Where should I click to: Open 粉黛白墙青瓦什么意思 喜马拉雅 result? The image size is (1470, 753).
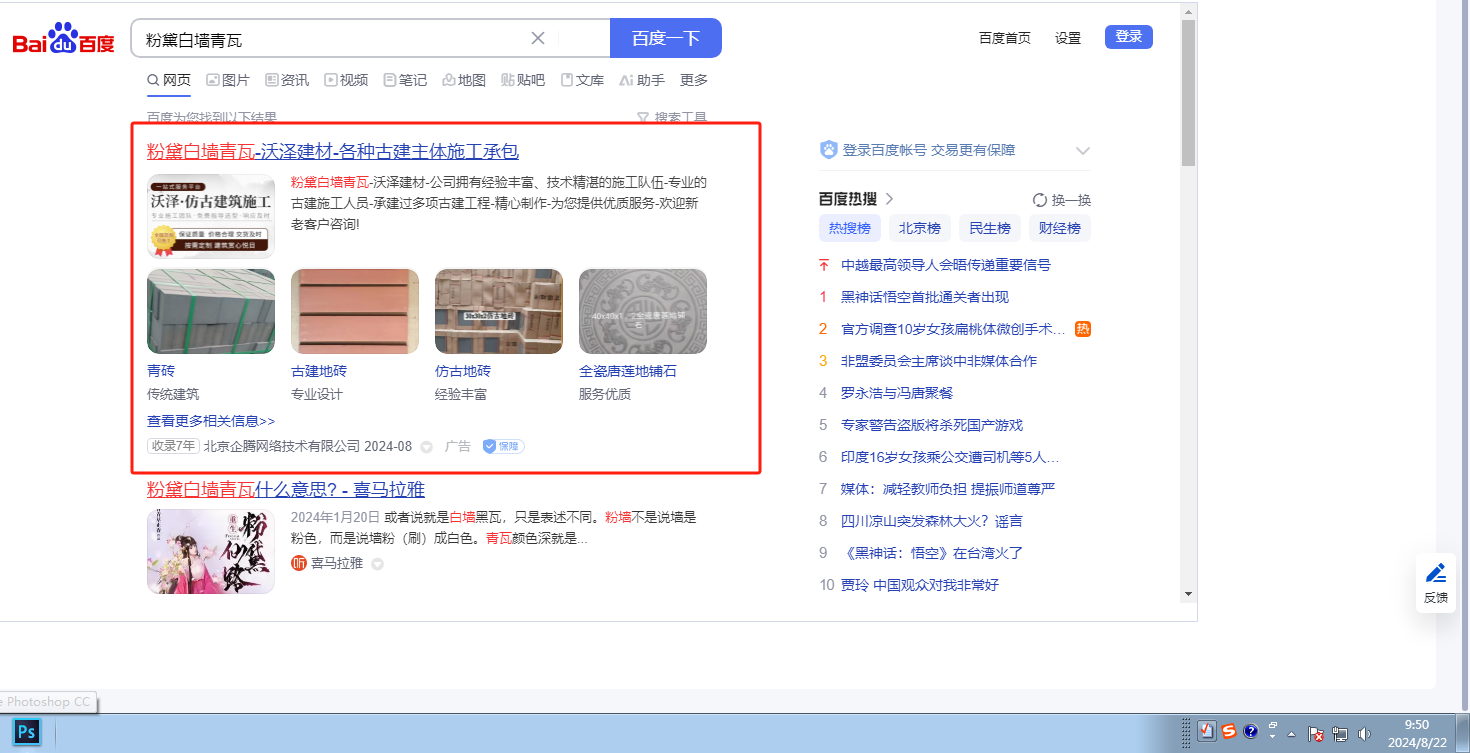286,489
